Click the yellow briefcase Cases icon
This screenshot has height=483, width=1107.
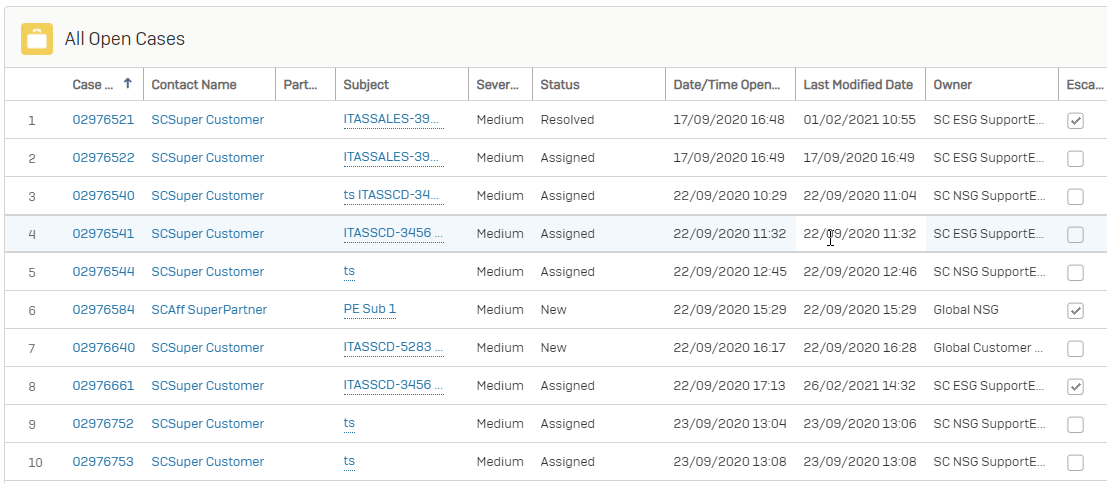[x=37, y=39]
